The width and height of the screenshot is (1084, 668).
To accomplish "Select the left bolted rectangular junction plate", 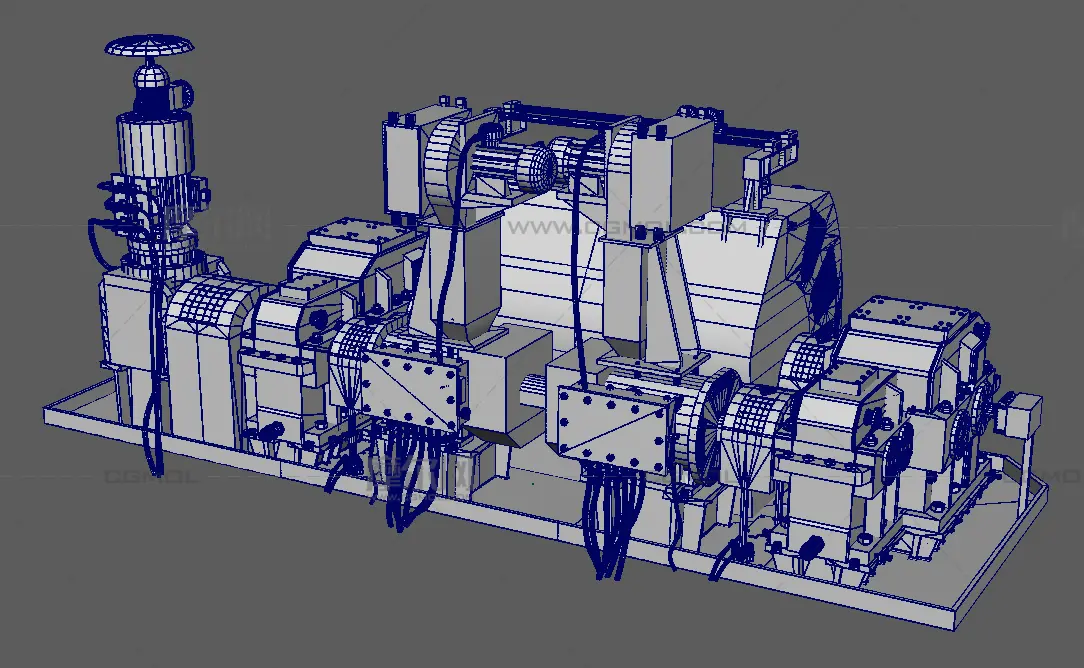I will pos(414,385).
